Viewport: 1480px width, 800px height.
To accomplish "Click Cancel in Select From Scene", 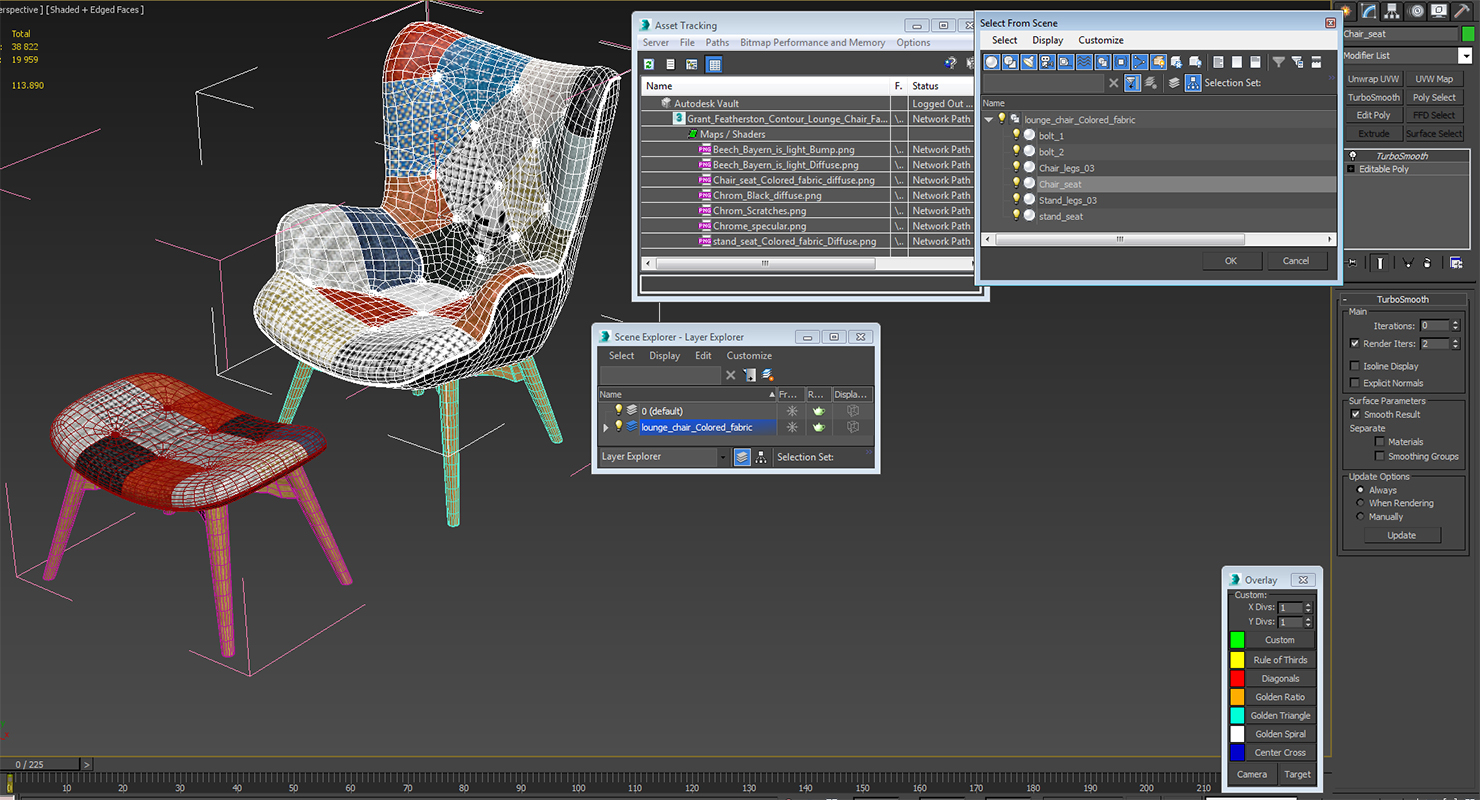I will click(x=1296, y=261).
